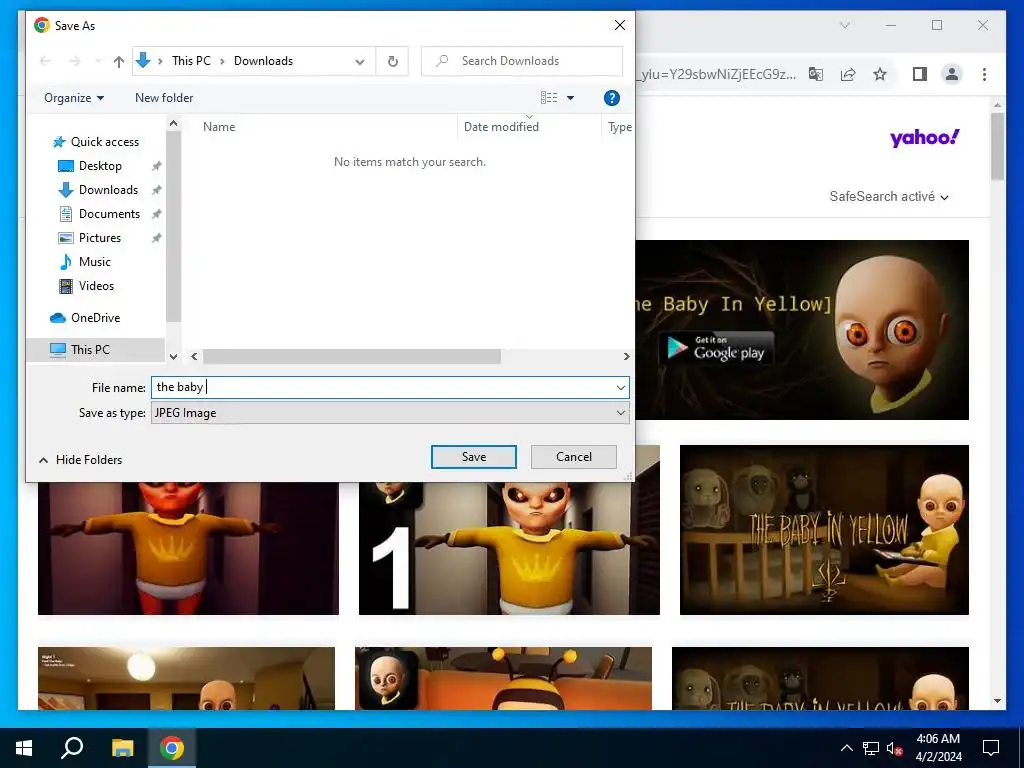Click This PC in the address breadcrumb
Viewport: 1024px width, 768px height.
191,61
